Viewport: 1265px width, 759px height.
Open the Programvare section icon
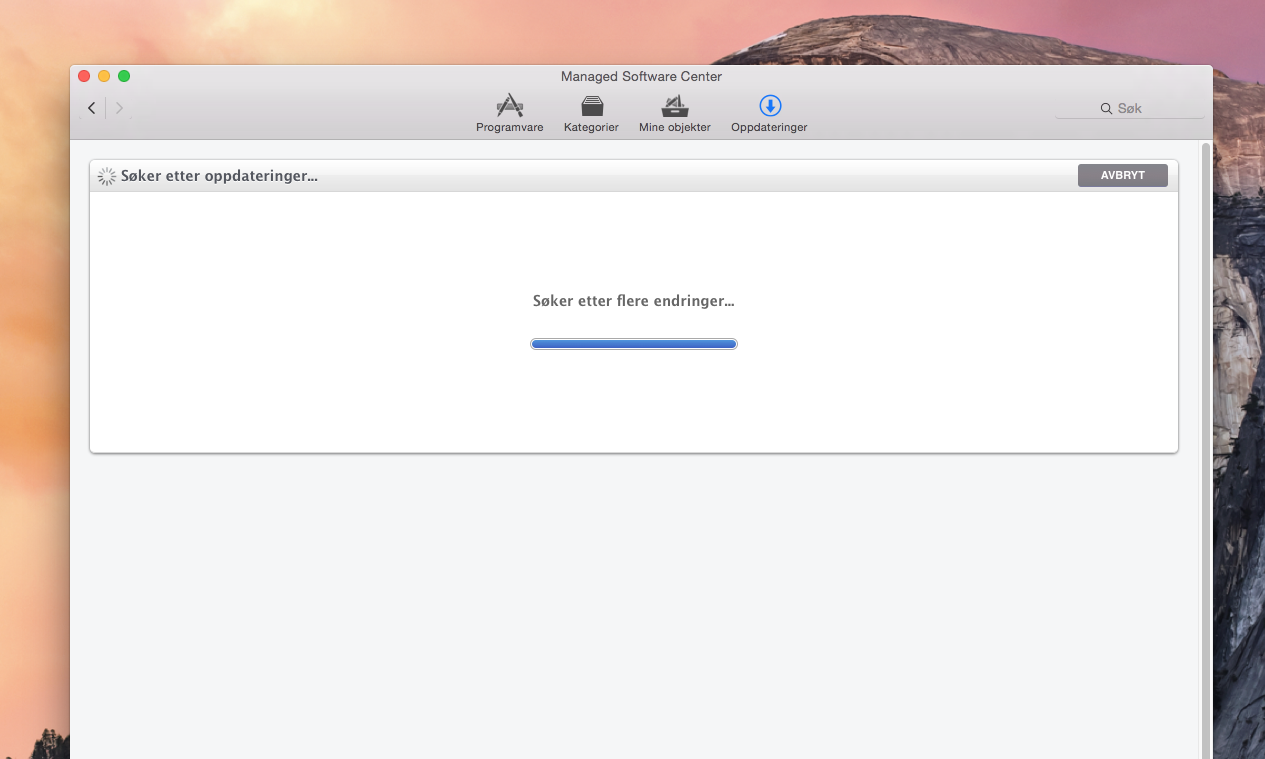pyautogui.click(x=510, y=106)
